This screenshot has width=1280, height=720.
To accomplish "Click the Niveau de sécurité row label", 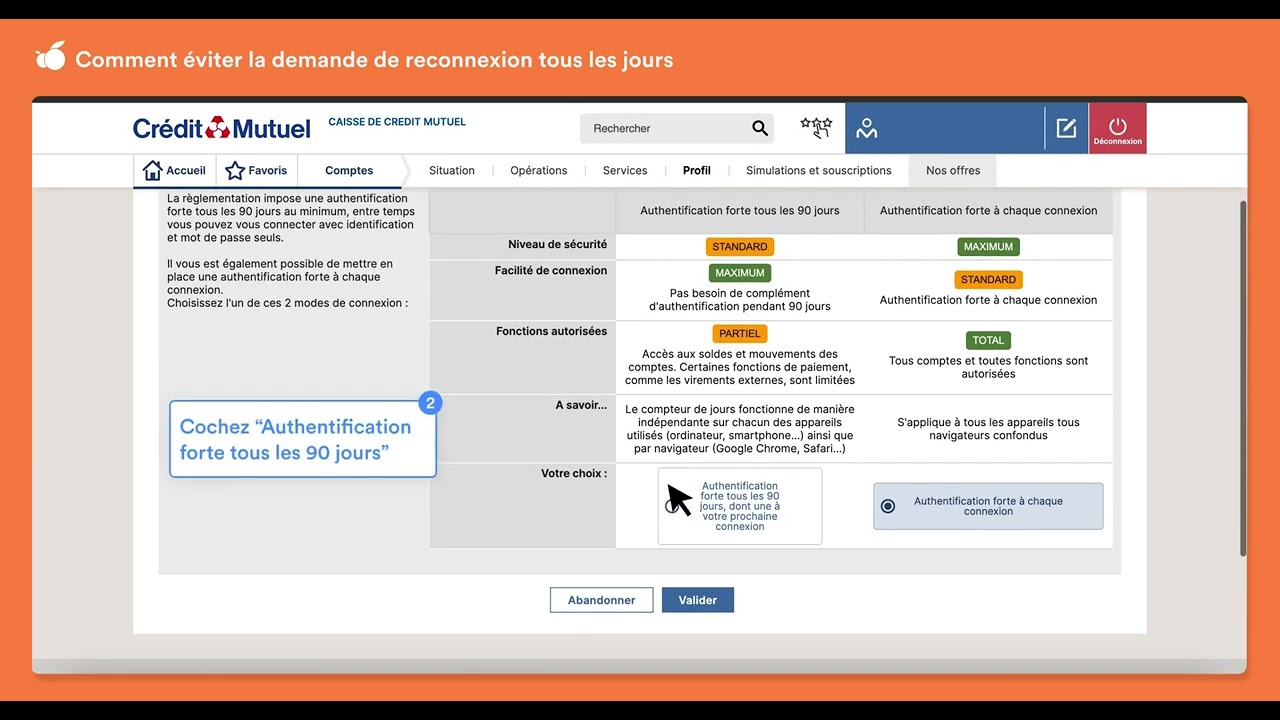I will tap(557, 245).
